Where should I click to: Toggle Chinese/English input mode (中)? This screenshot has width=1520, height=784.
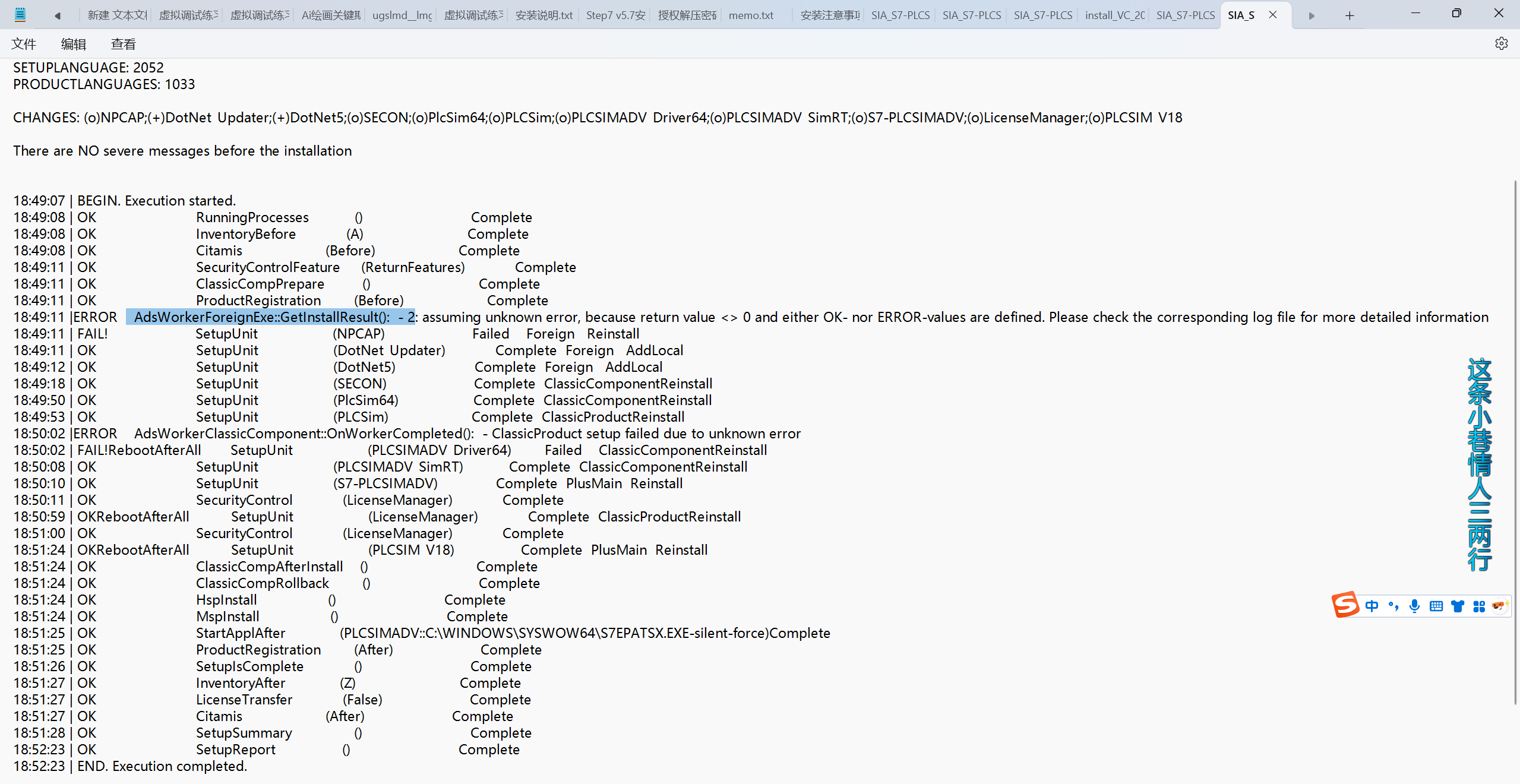point(1372,606)
